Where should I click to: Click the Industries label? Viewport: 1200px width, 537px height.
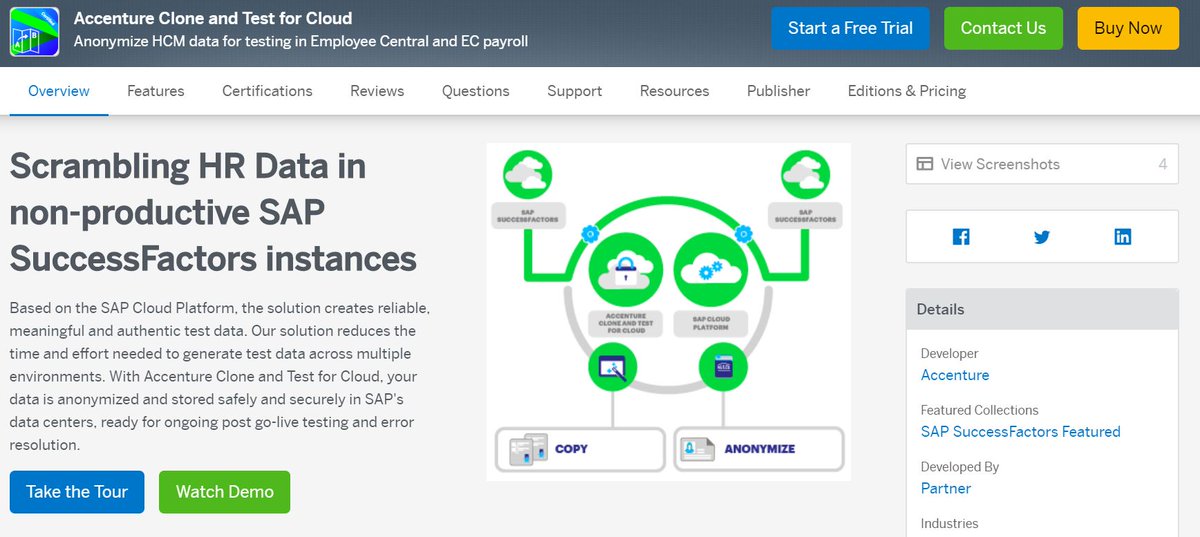[950, 523]
